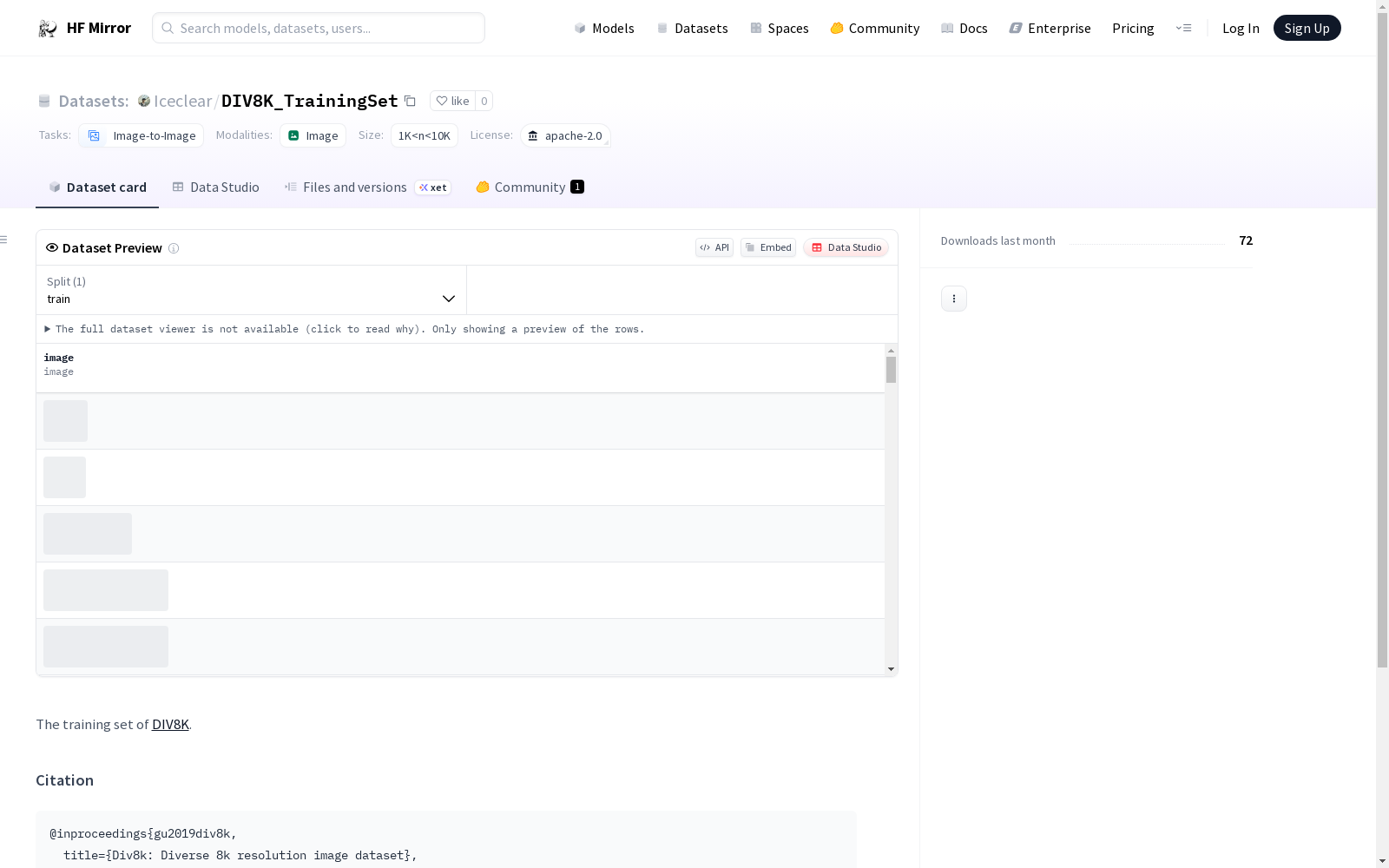Focus the search models input field

click(319, 28)
